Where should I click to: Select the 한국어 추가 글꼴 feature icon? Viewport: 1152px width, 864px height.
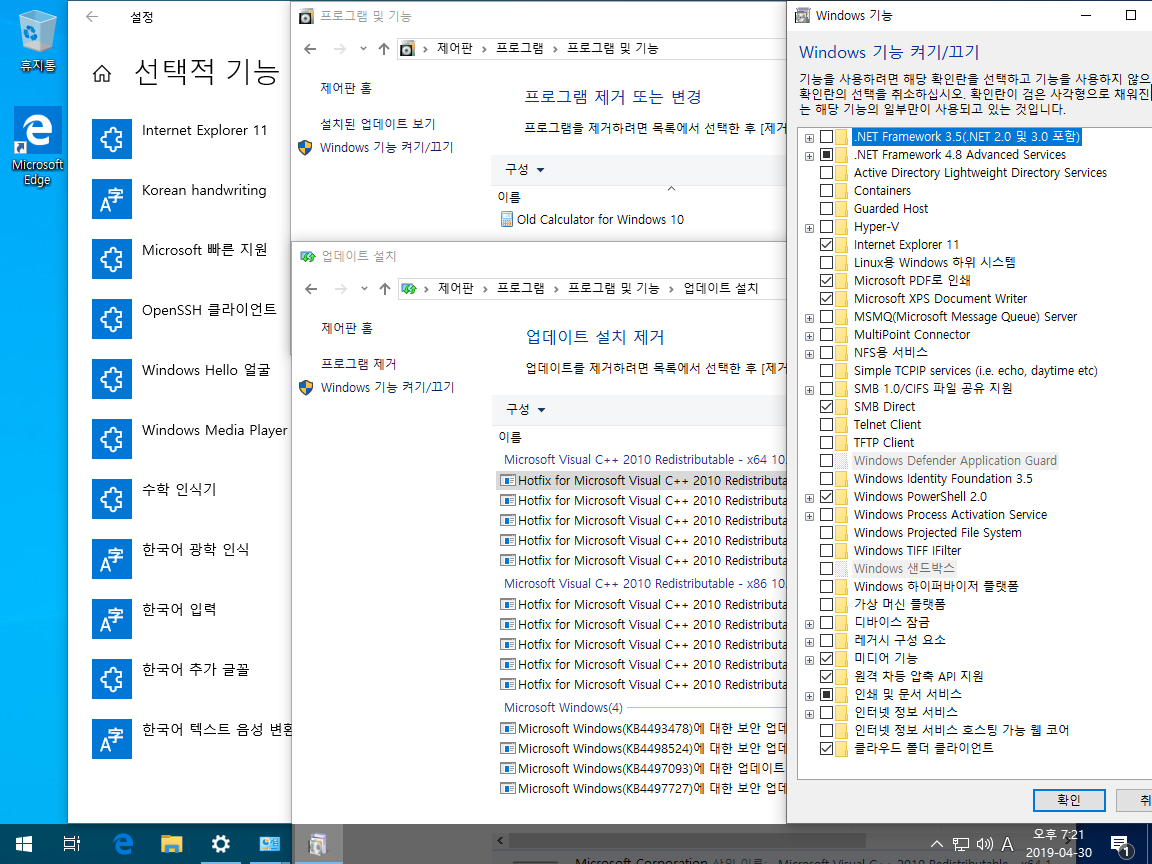(112, 679)
